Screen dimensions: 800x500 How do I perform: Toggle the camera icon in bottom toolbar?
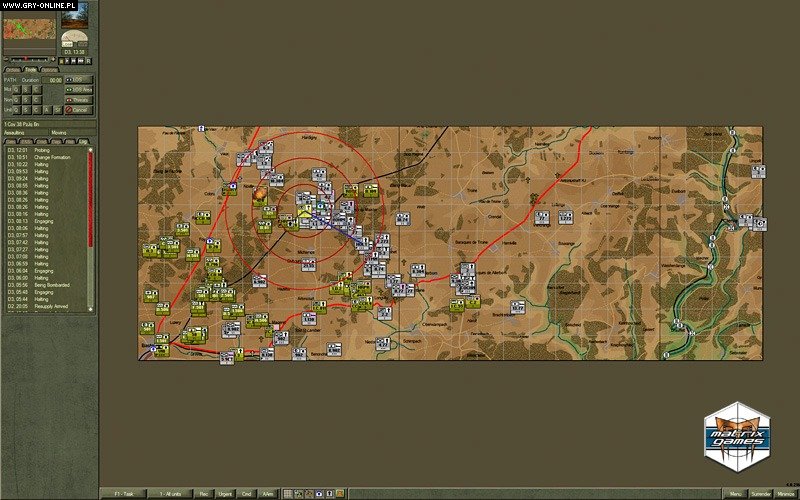319,494
